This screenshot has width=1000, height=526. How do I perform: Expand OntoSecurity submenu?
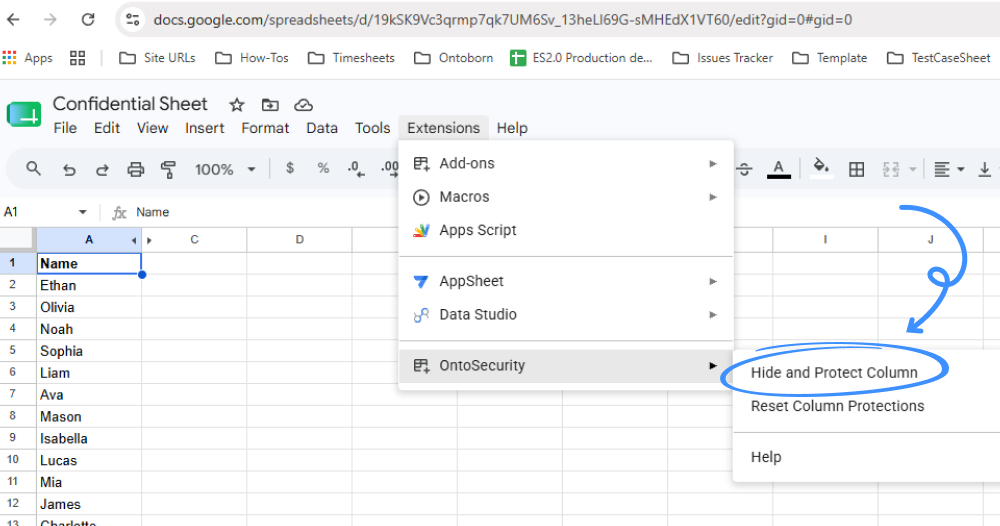pyautogui.click(x=566, y=366)
